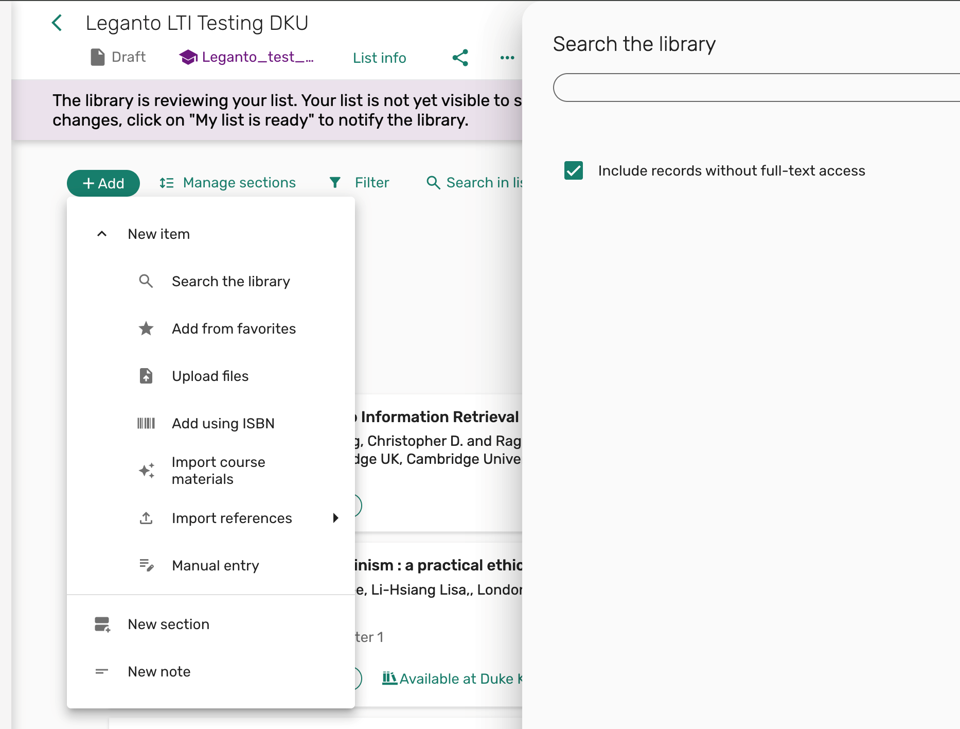The height and width of the screenshot is (729, 960).
Task: Open the share icon
Action: pos(460,58)
